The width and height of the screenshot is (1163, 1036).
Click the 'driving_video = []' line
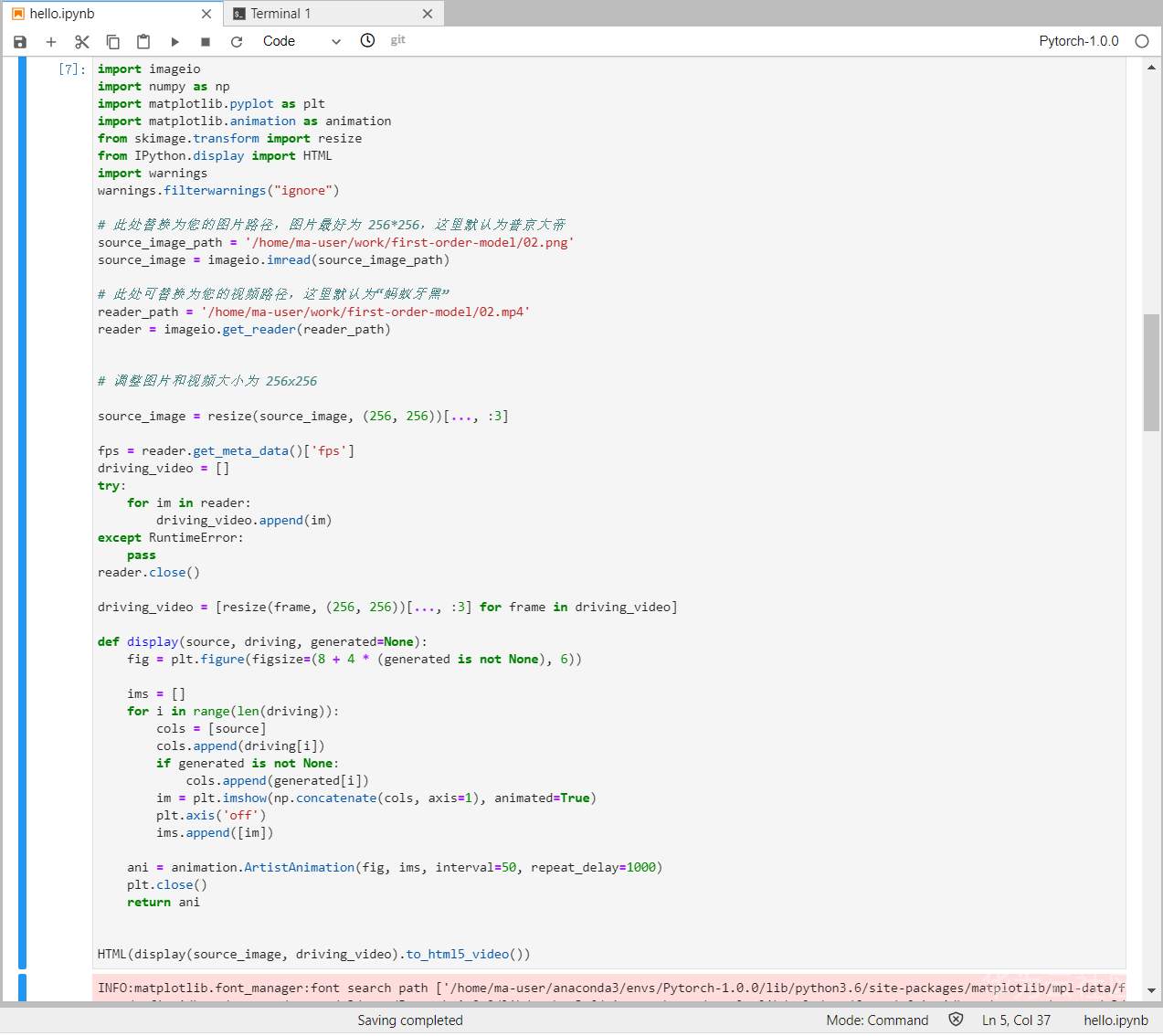(x=164, y=469)
